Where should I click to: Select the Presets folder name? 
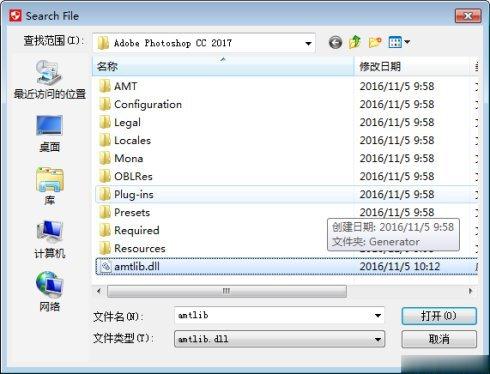click(132, 212)
